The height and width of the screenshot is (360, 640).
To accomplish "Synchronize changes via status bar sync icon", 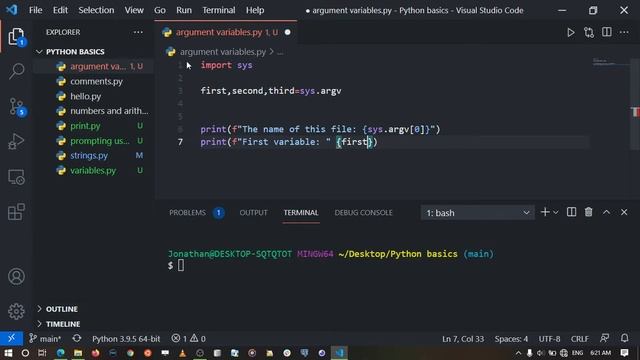I will click(77, 338).
